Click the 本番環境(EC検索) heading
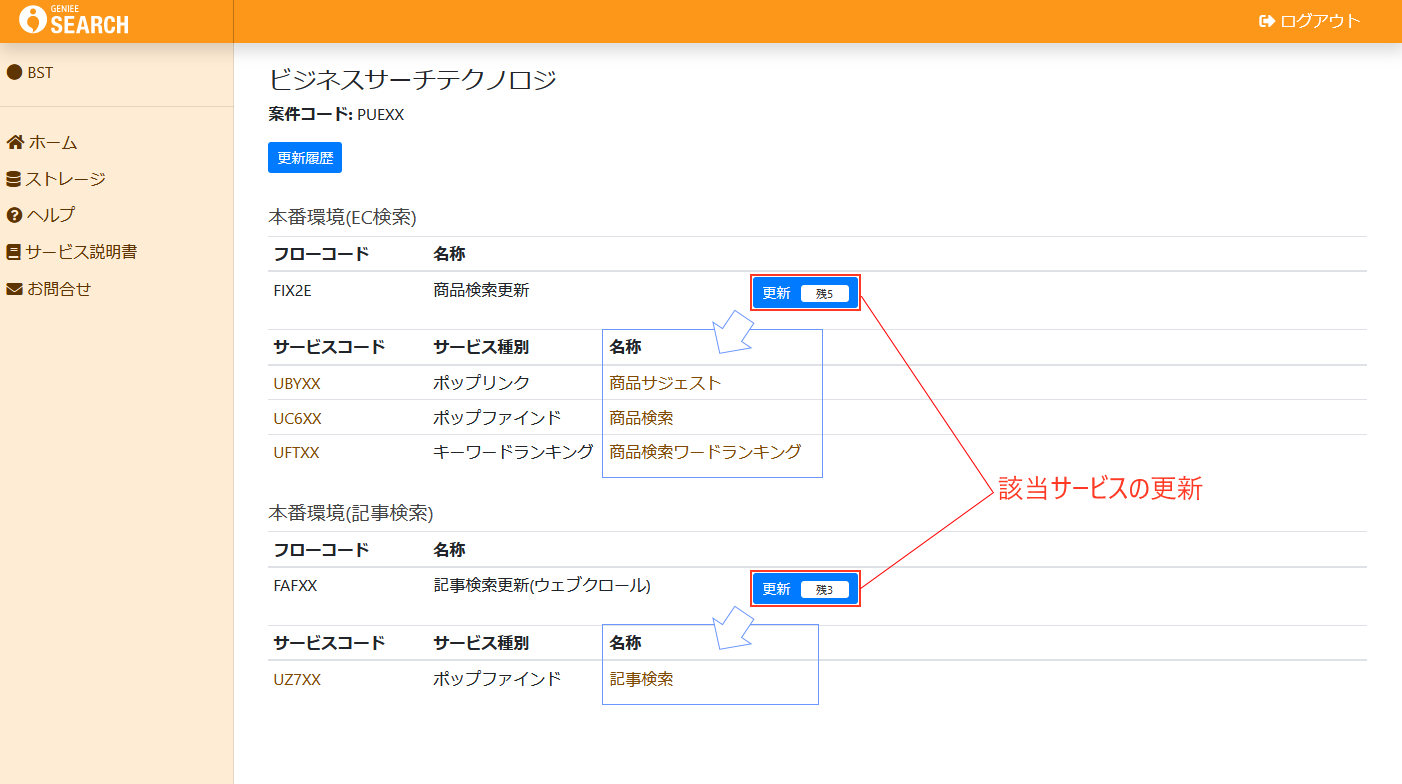Screen dimensions: 1402x784 [342, 216]
